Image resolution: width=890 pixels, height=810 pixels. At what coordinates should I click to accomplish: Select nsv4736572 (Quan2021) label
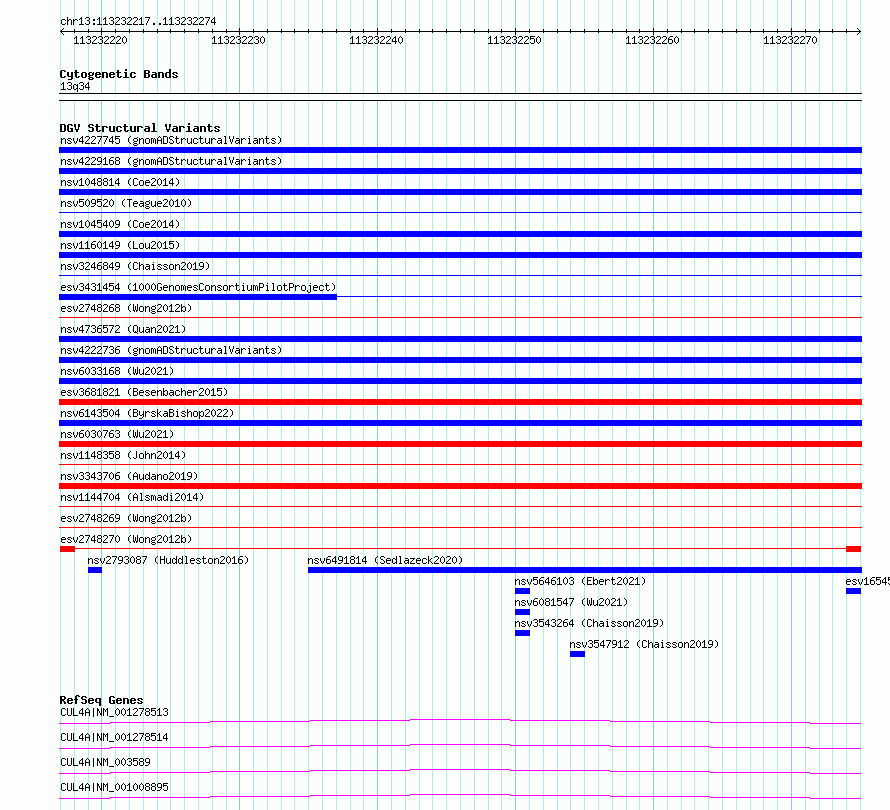pos(123,329)
